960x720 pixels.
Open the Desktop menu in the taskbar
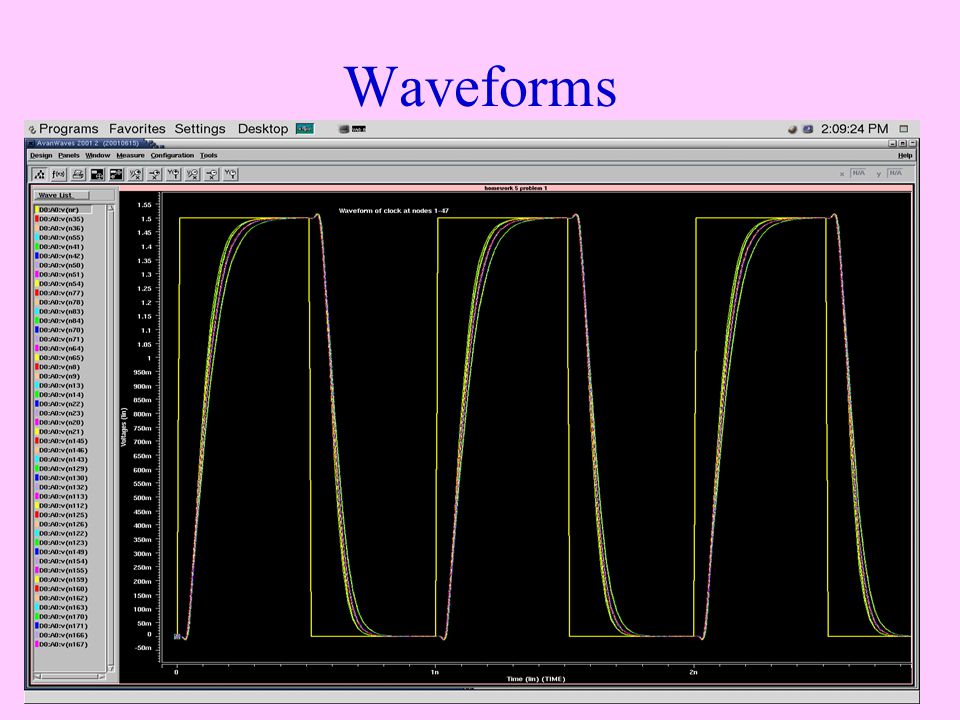(x=263, y=129)
